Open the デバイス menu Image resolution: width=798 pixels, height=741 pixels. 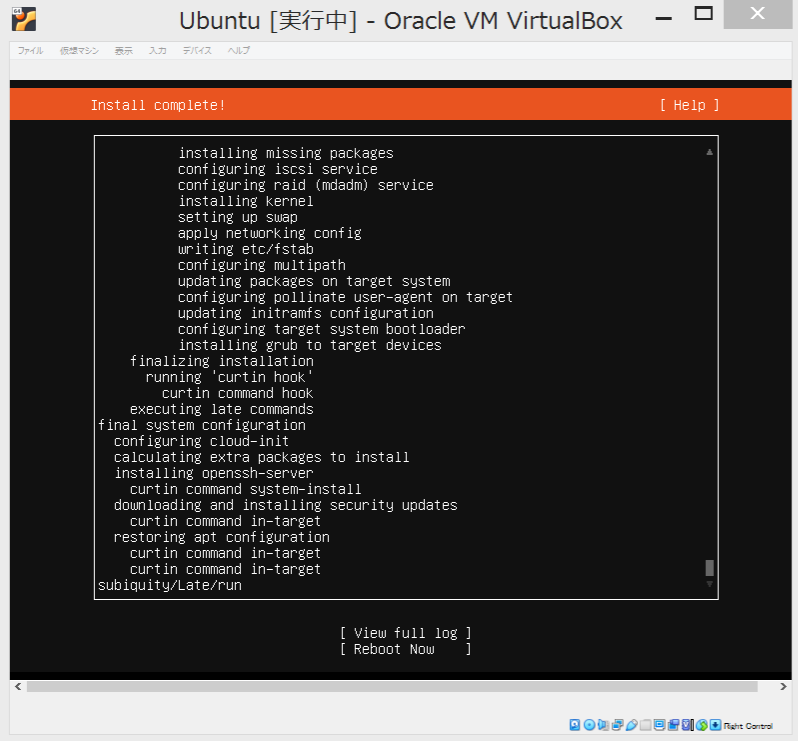197,50
